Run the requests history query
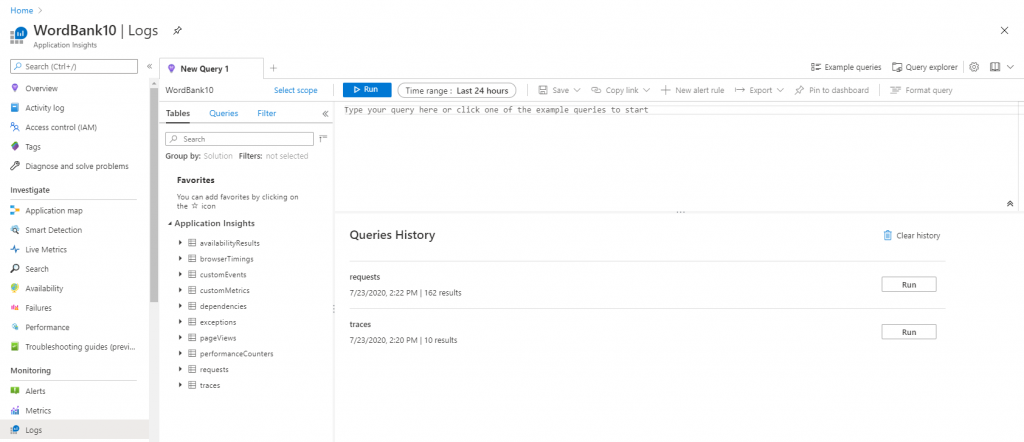1024x442 pixels. click(908, 285)
